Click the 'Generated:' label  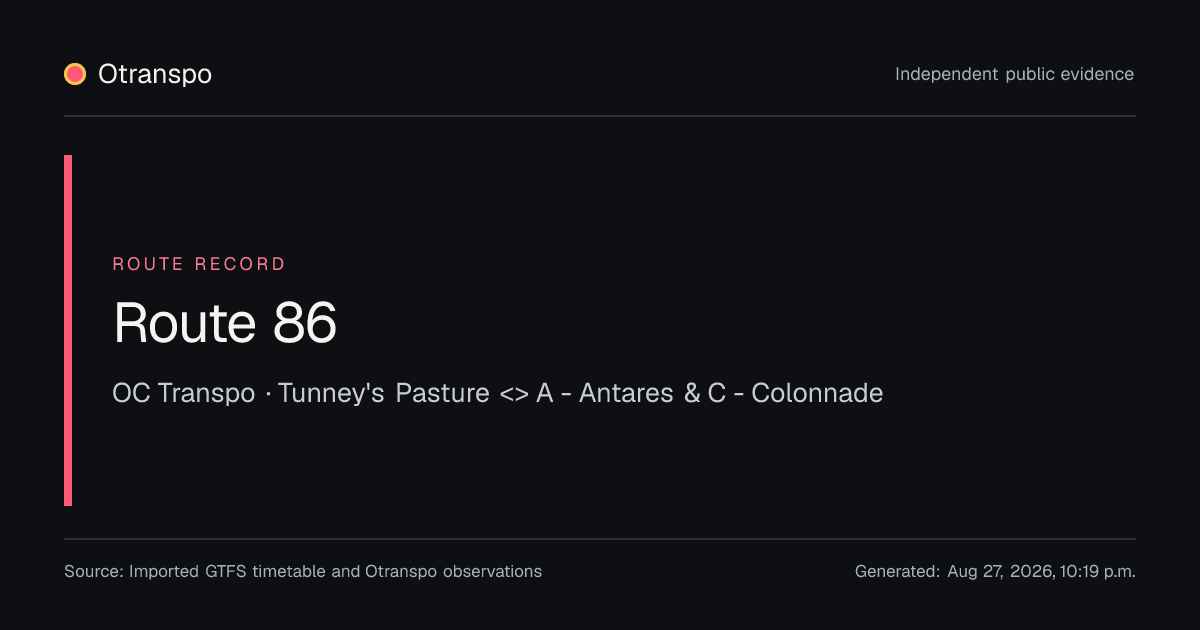click(x=897, y=572)
